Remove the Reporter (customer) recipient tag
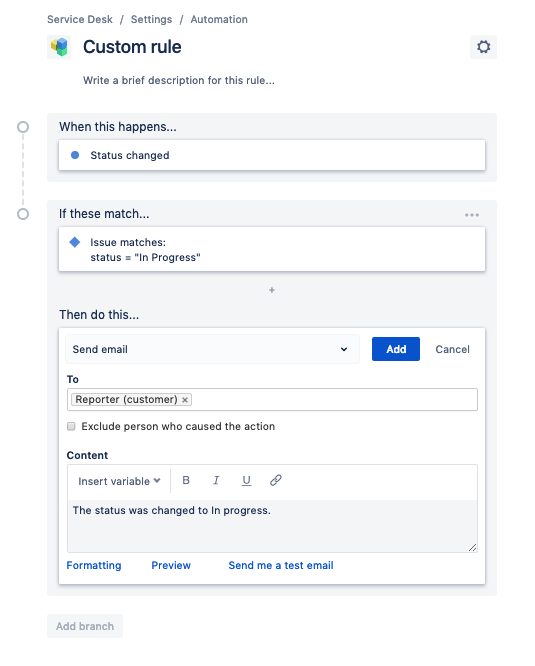The height and width of the screenshot is (666, 535). (185, 400)
